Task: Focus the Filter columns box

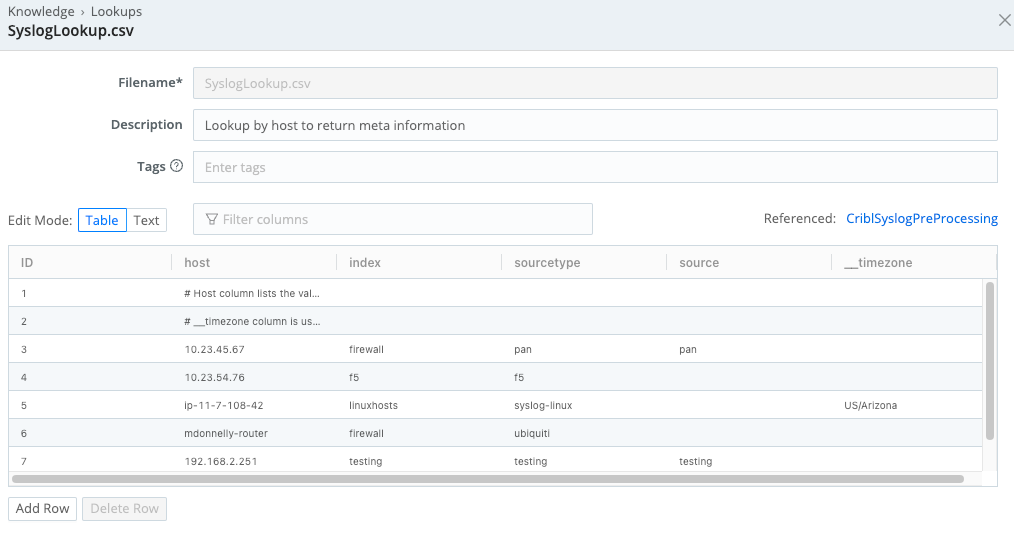Action: click(393, 219)
